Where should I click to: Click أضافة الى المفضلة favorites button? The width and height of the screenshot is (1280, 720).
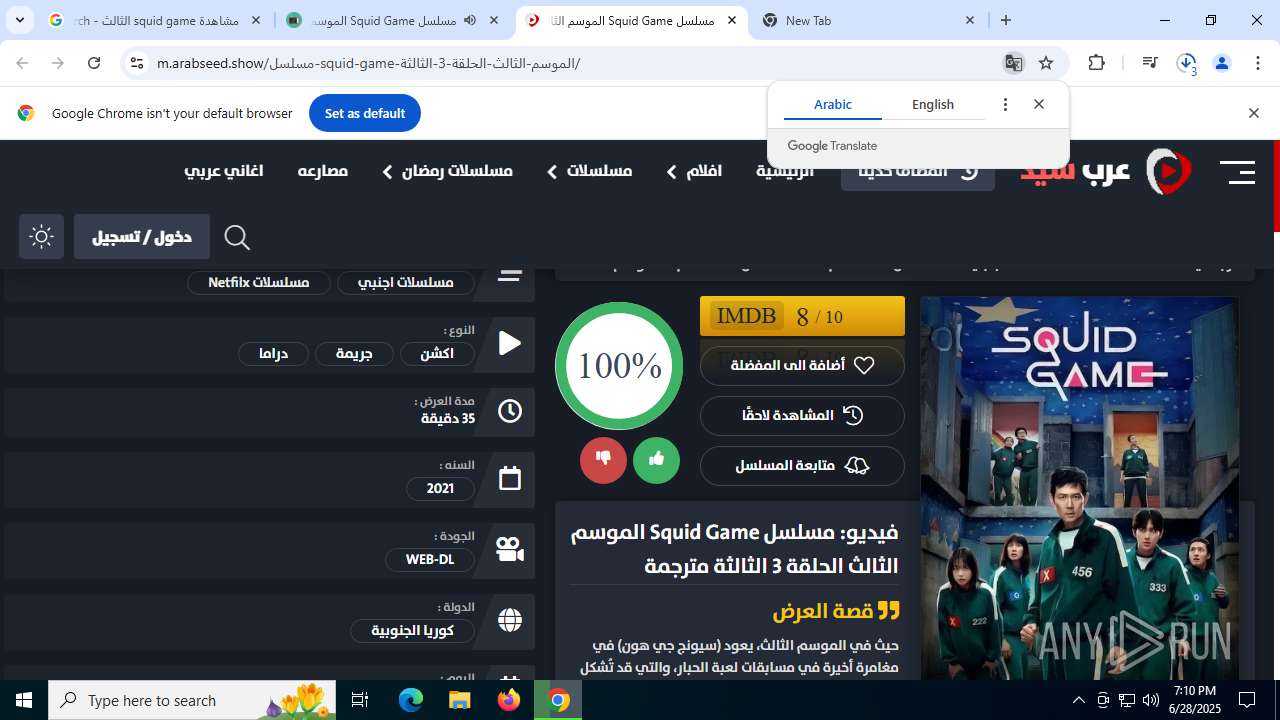point(802,365)
